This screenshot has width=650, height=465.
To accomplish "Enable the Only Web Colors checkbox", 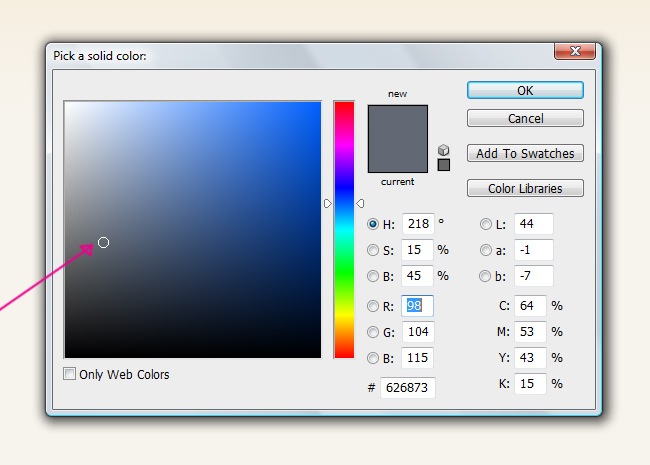I will tap(70, 374).
